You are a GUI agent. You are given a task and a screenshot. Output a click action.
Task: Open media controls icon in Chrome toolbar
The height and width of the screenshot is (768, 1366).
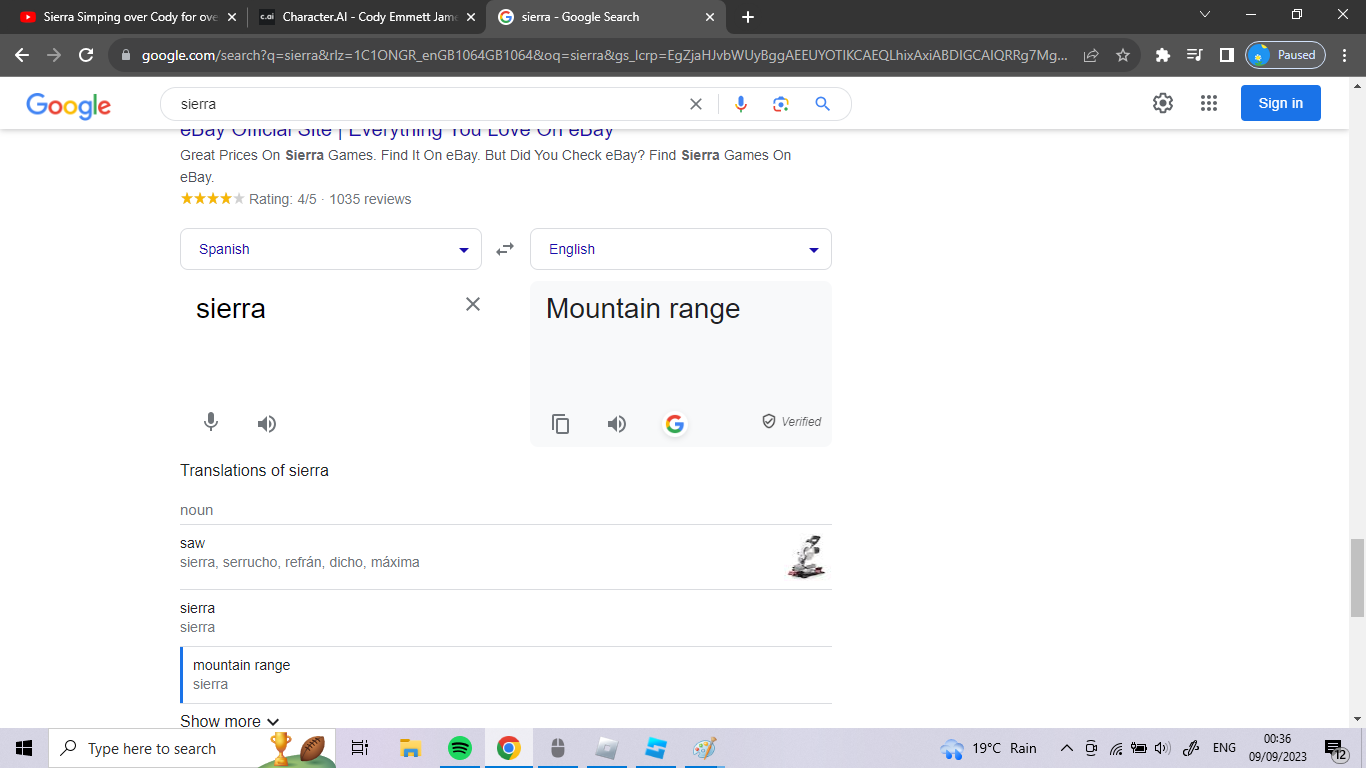1194,55
